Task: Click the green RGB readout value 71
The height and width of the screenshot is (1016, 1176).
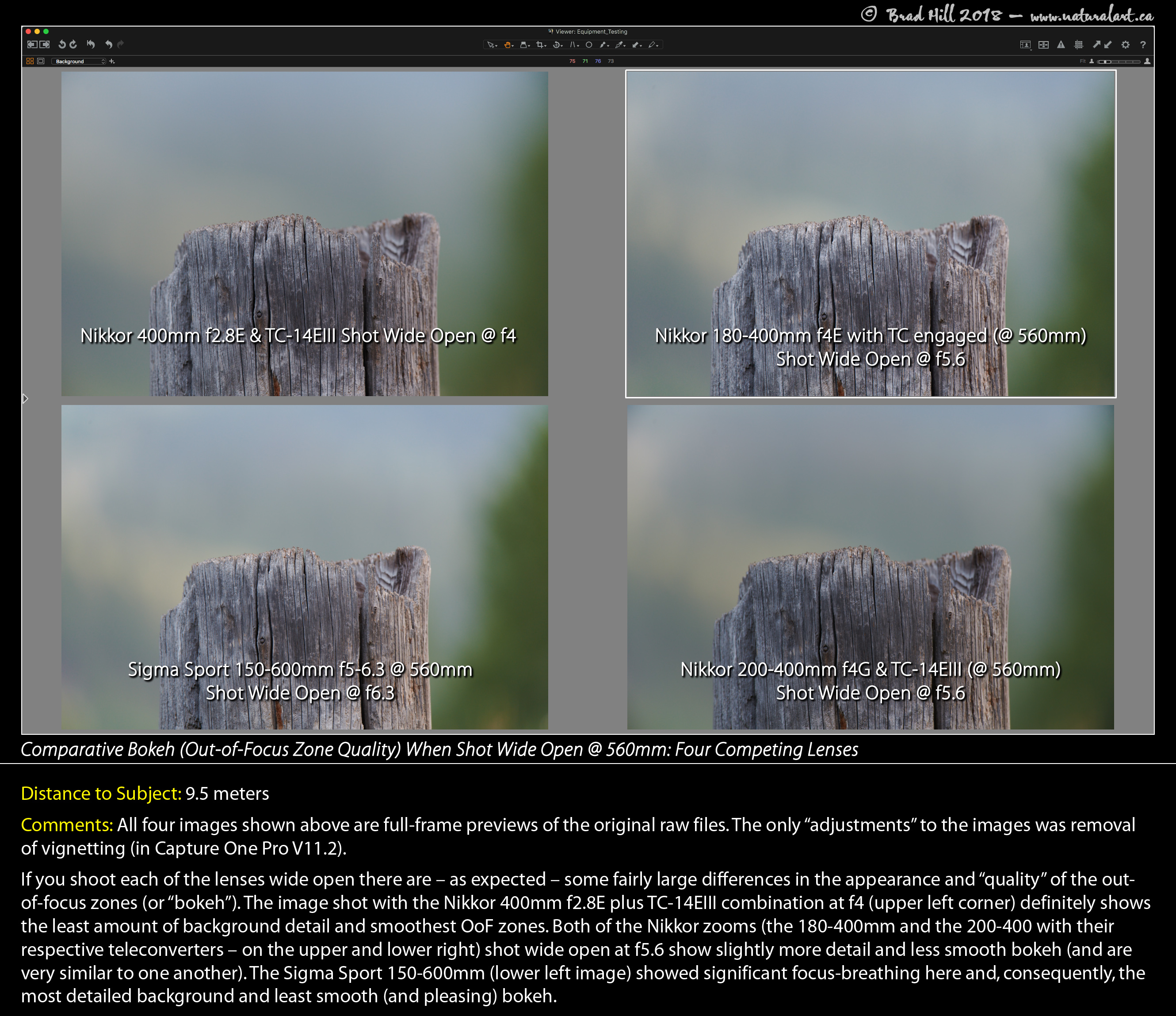Action: [x=585, y=61]
